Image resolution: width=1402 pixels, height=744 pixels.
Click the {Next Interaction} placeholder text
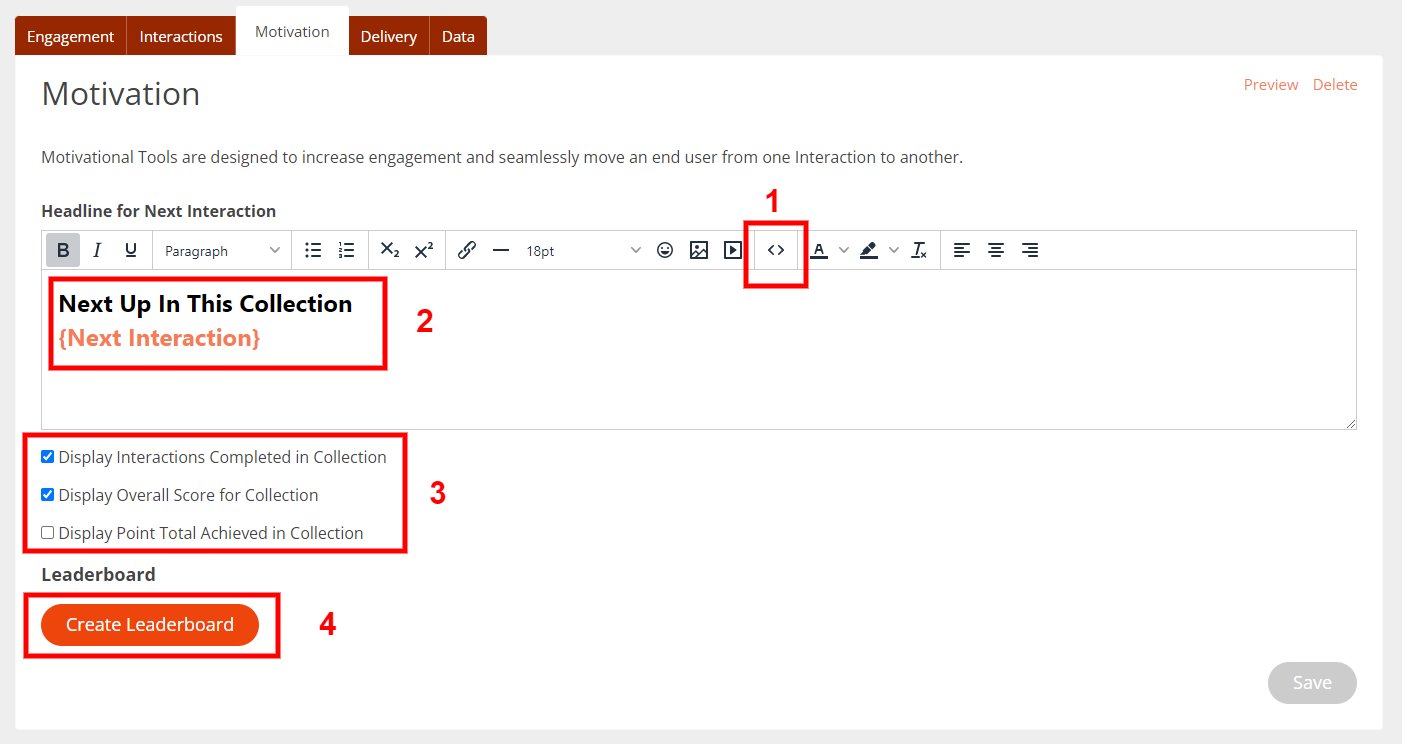[x=160, y=338]
